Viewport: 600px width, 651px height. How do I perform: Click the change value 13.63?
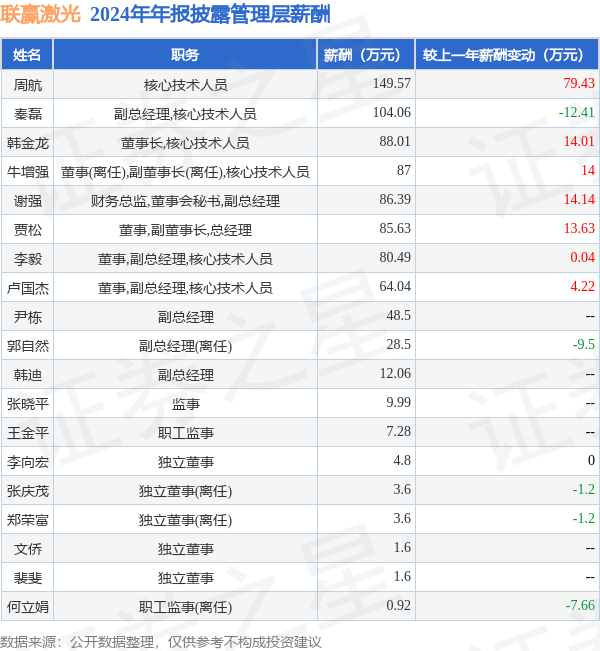click(x=579, y=228)
